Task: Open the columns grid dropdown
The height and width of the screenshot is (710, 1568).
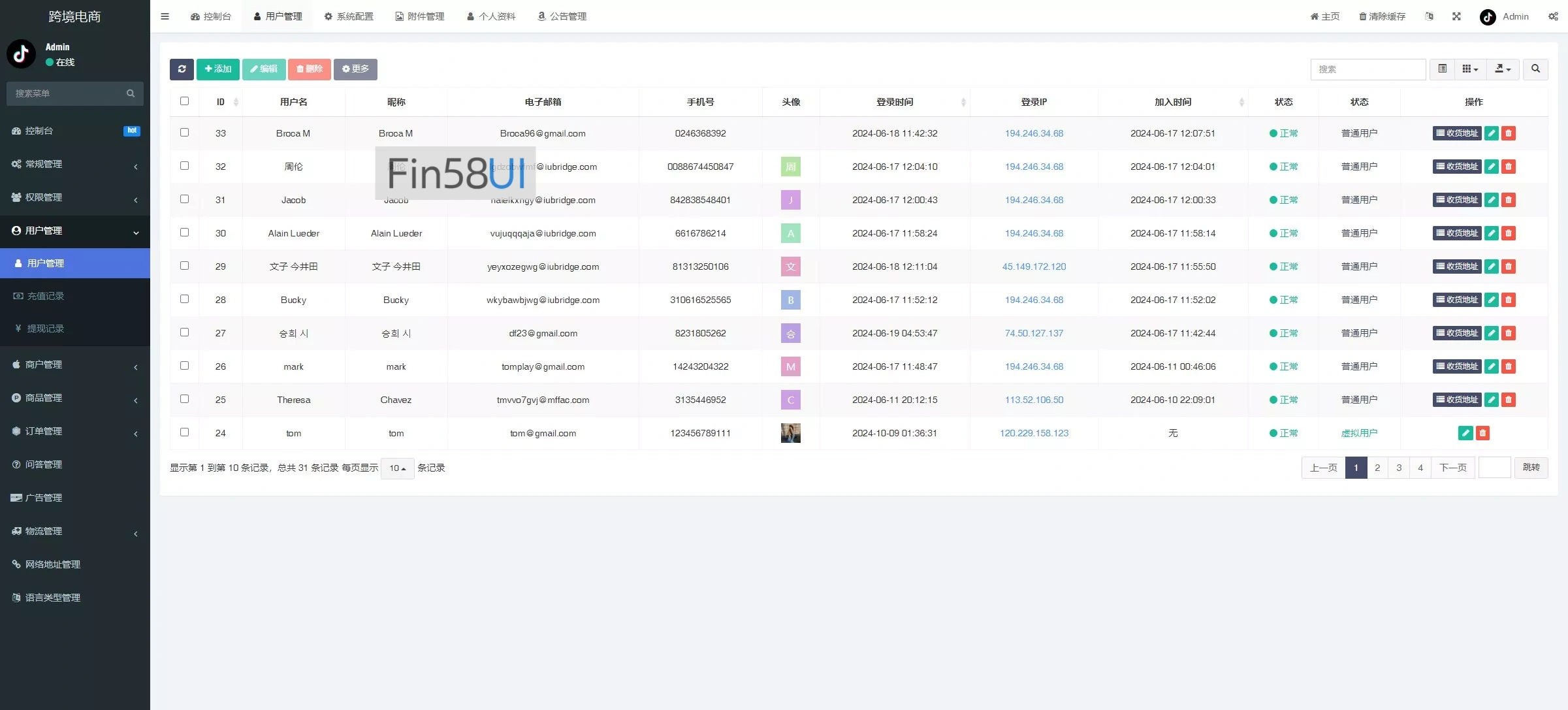Action: [x=1470, y=69]
